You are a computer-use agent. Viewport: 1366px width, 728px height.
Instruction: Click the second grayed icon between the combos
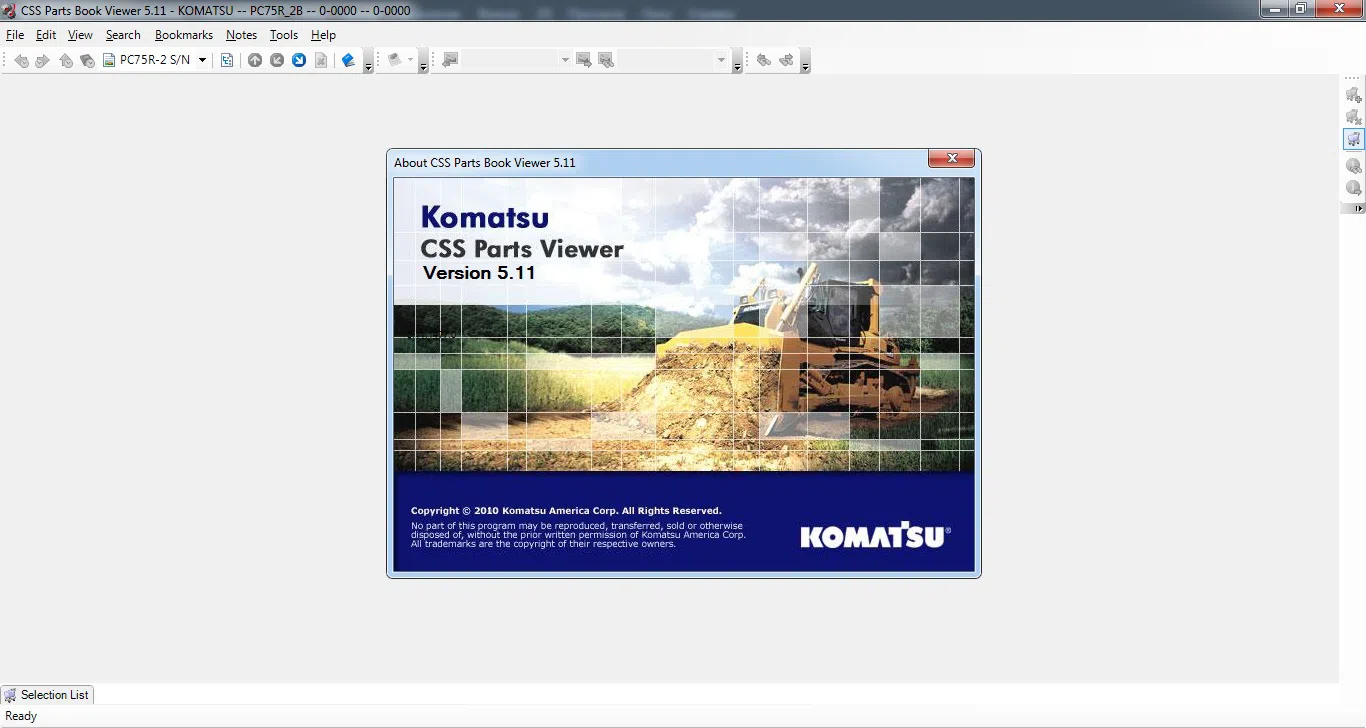(606, 60)
